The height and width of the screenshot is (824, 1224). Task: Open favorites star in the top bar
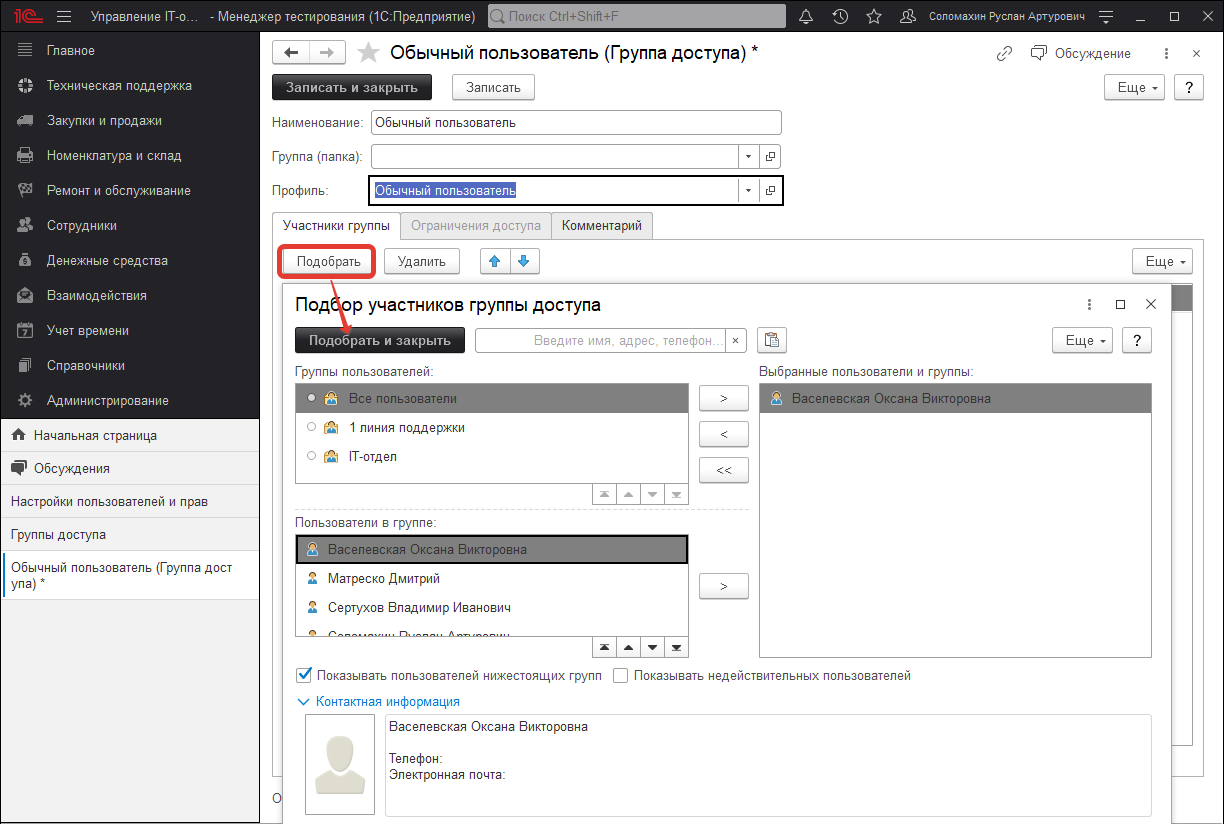pos(873,15)
